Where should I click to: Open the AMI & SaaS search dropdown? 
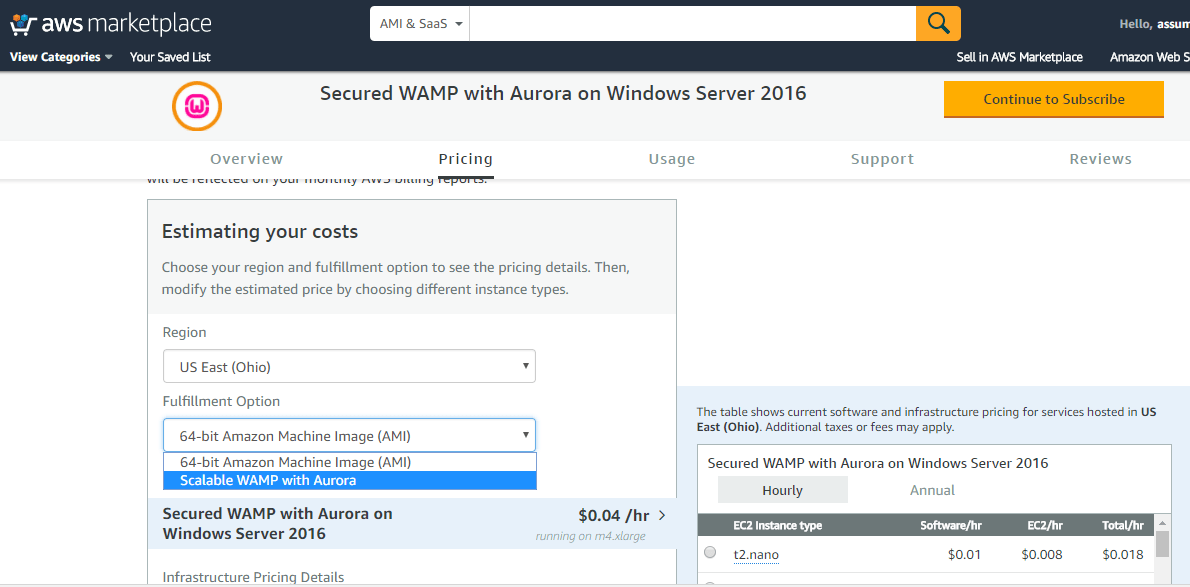420,23
